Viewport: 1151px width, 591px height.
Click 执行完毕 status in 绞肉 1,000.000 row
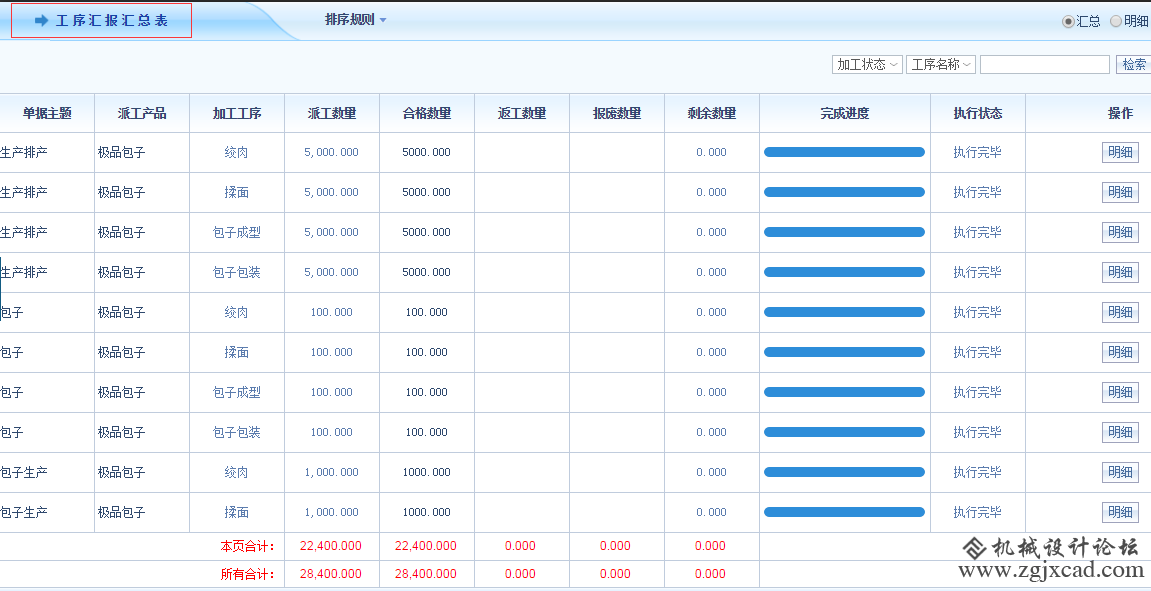[x=977, y=472]
